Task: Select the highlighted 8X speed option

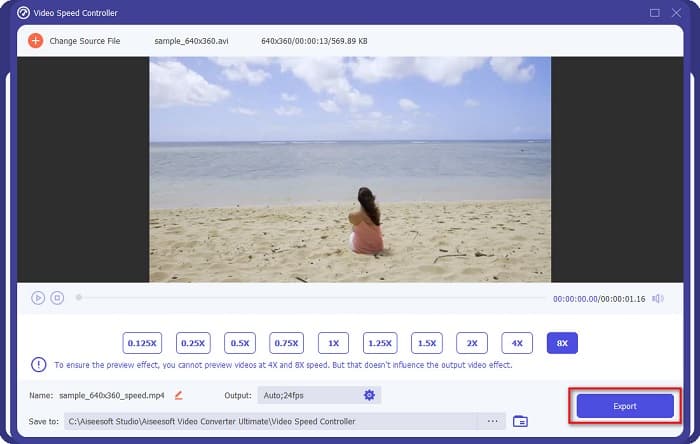Action: (x=562, y=343)
